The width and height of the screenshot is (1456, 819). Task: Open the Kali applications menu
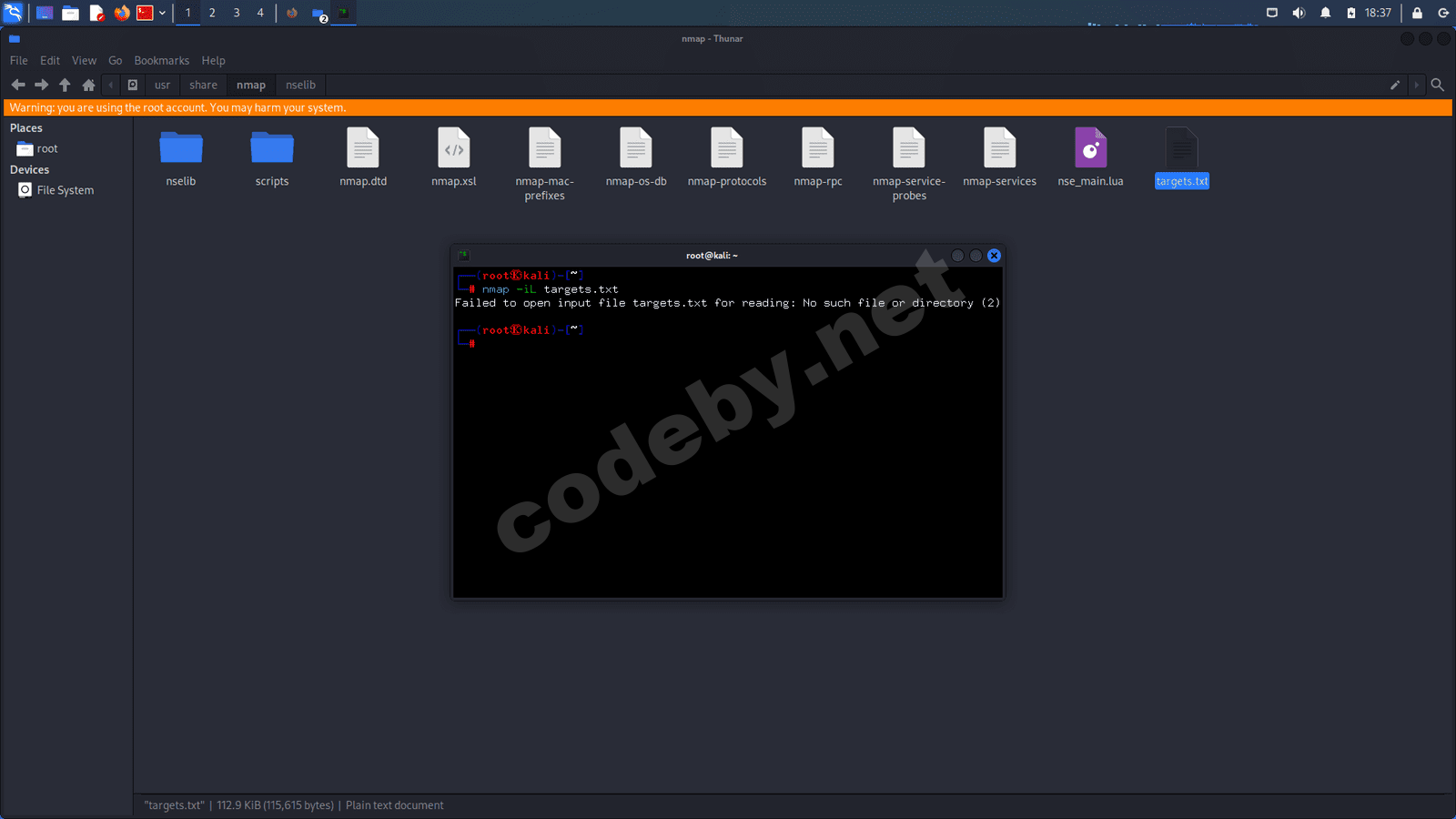13,13
